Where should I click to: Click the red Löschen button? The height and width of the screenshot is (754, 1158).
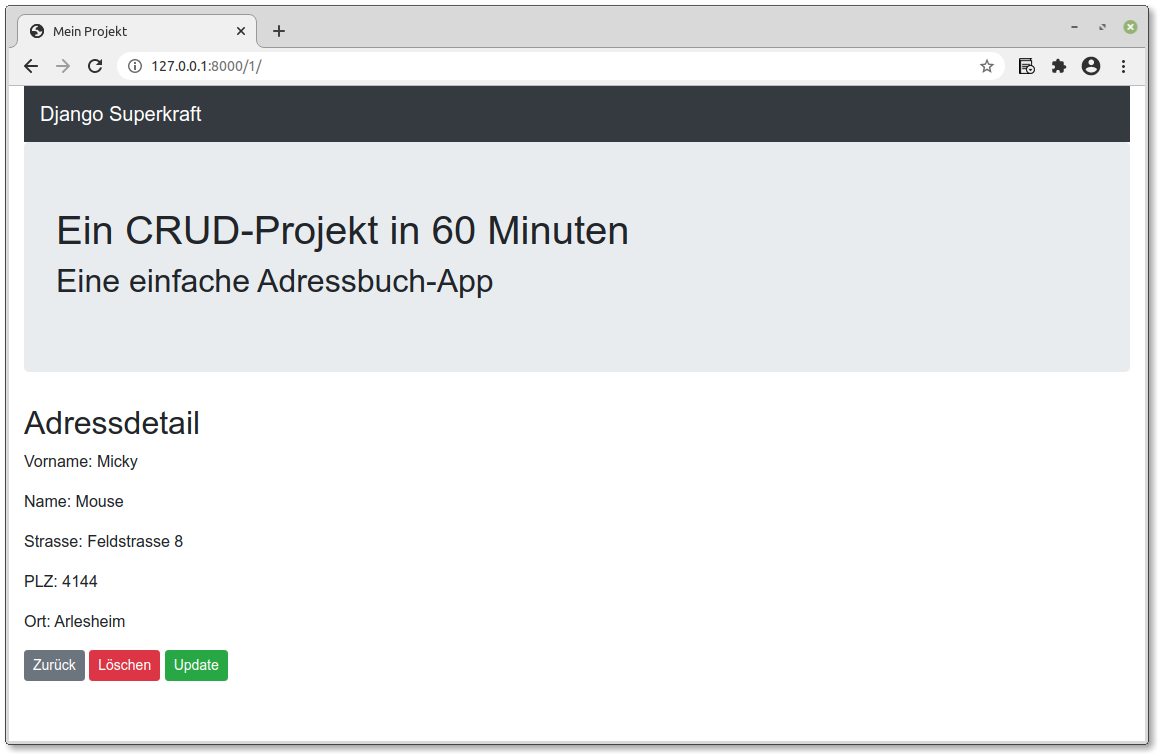coord(124,665)
